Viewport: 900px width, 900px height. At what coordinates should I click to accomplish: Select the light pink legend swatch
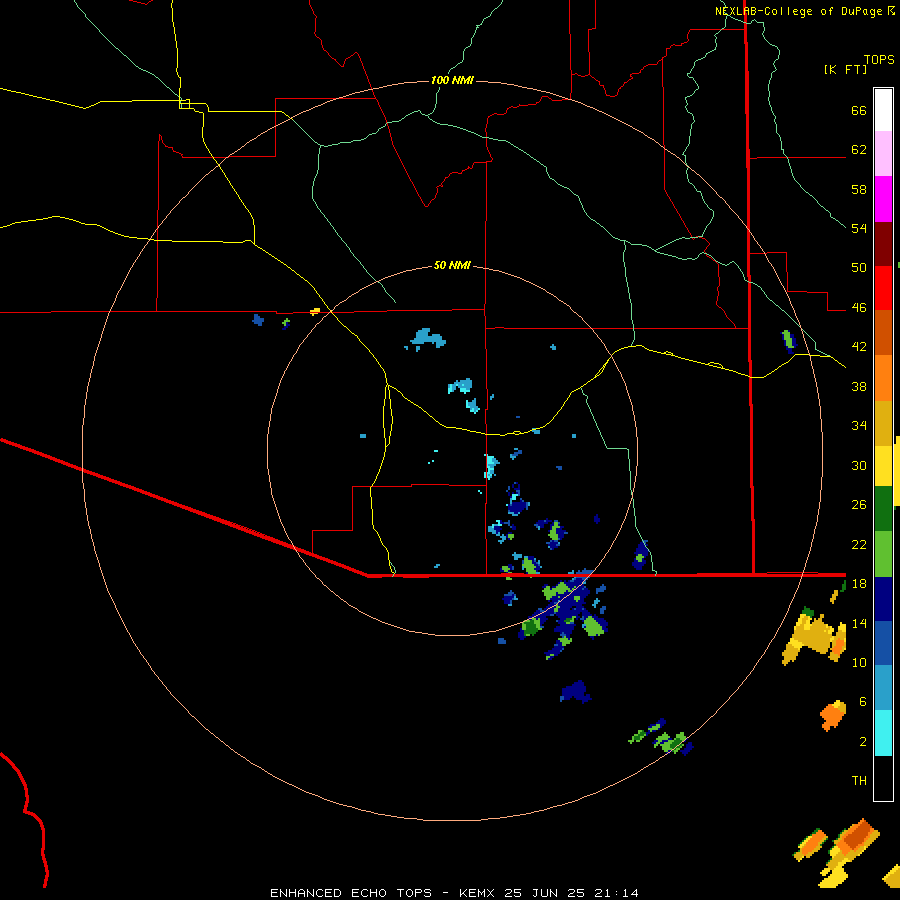tap(883, 154)
